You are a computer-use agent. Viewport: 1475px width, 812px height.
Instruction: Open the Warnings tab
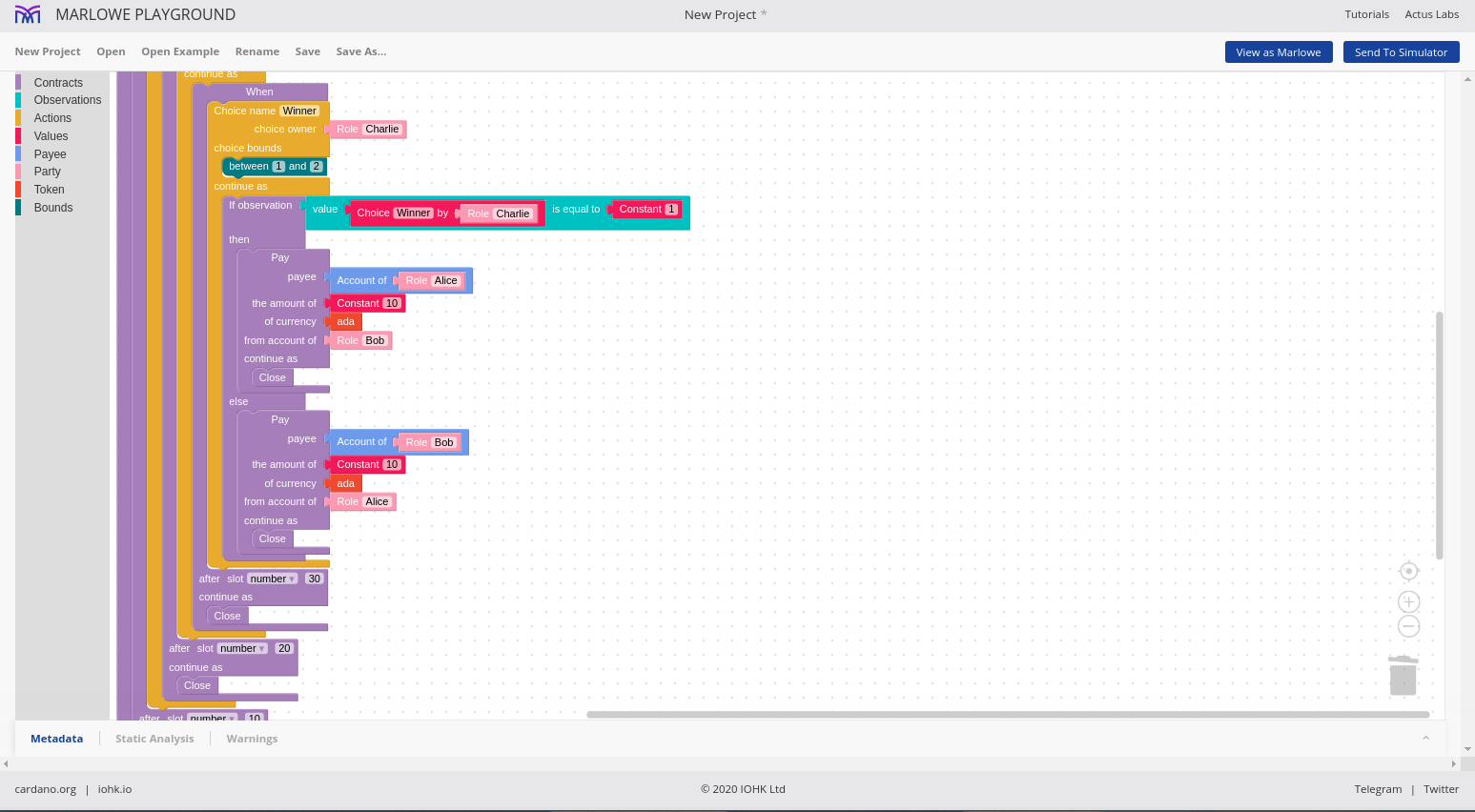click(252, 739)
